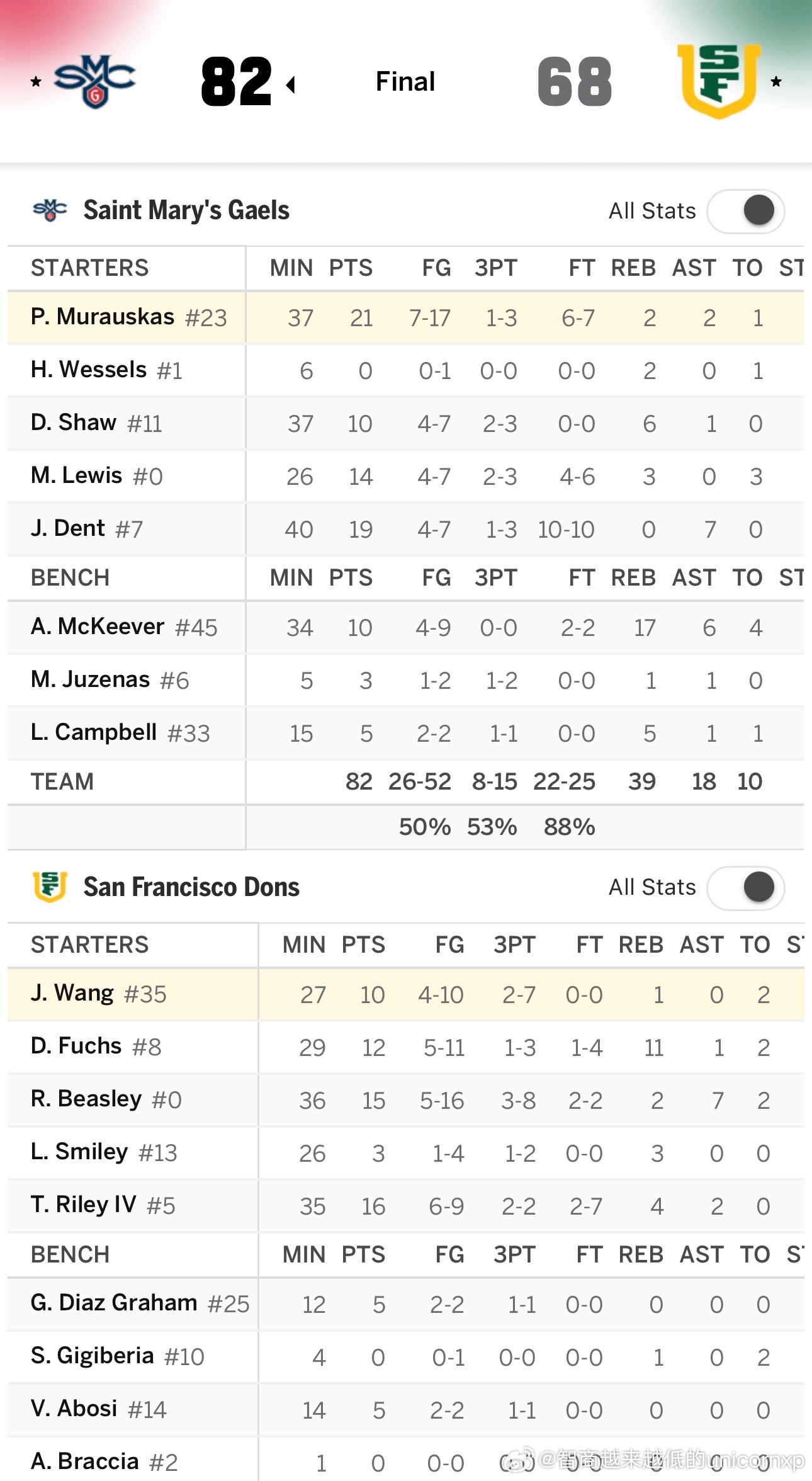Click the REB column header for Dons starters
This screenshot has width=812, height=1481.
click(x=641, y=945)
